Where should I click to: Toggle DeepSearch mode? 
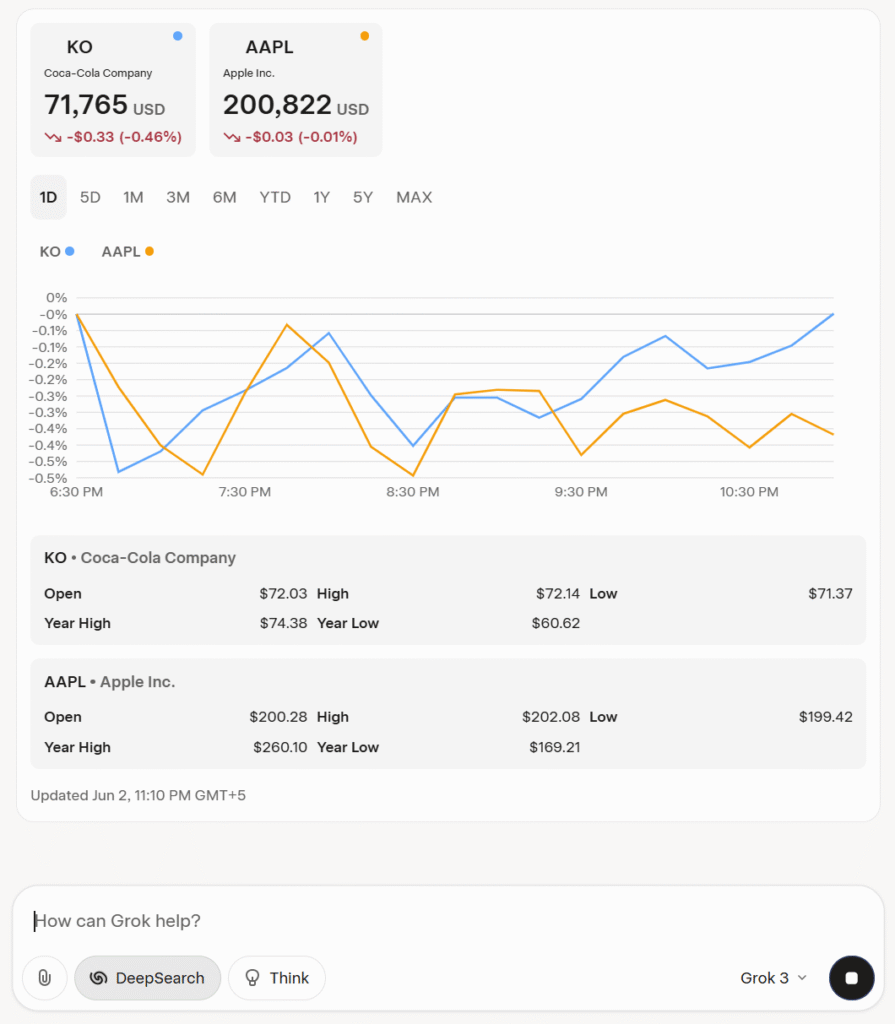tap(148, 978)
